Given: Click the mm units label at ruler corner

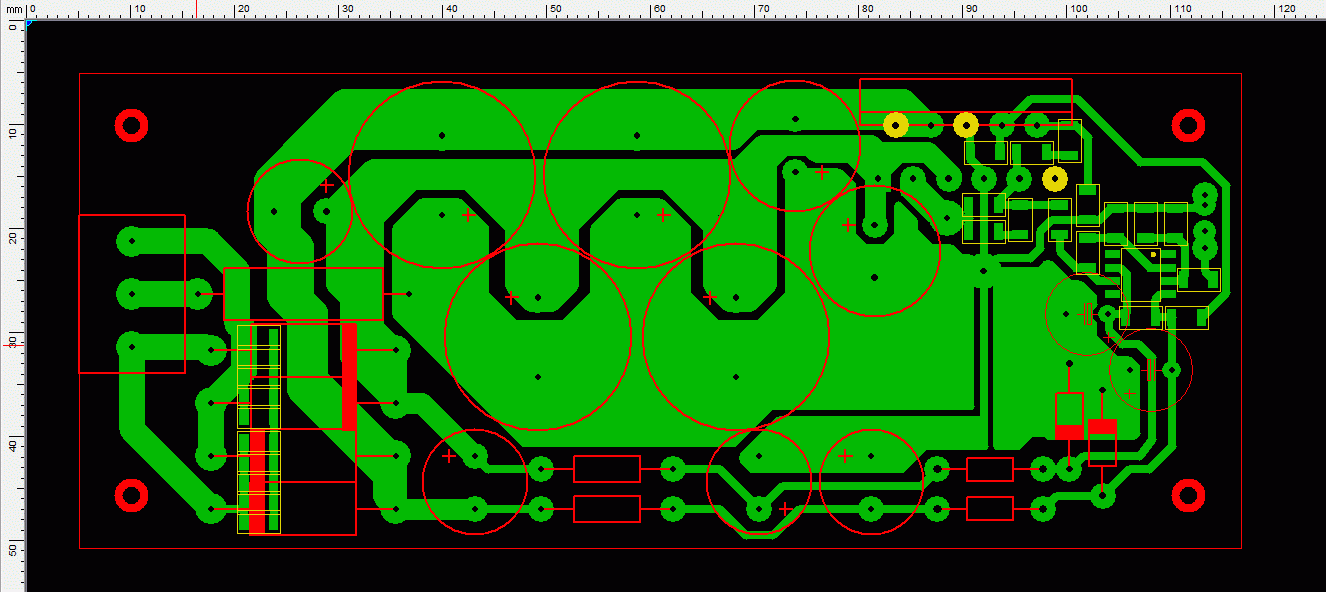Looking at the screenshot, I should click(x=12, y=9).
